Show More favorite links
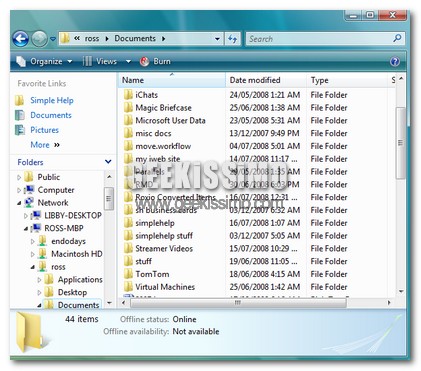 pyautogui.click(x=45, y=145)
